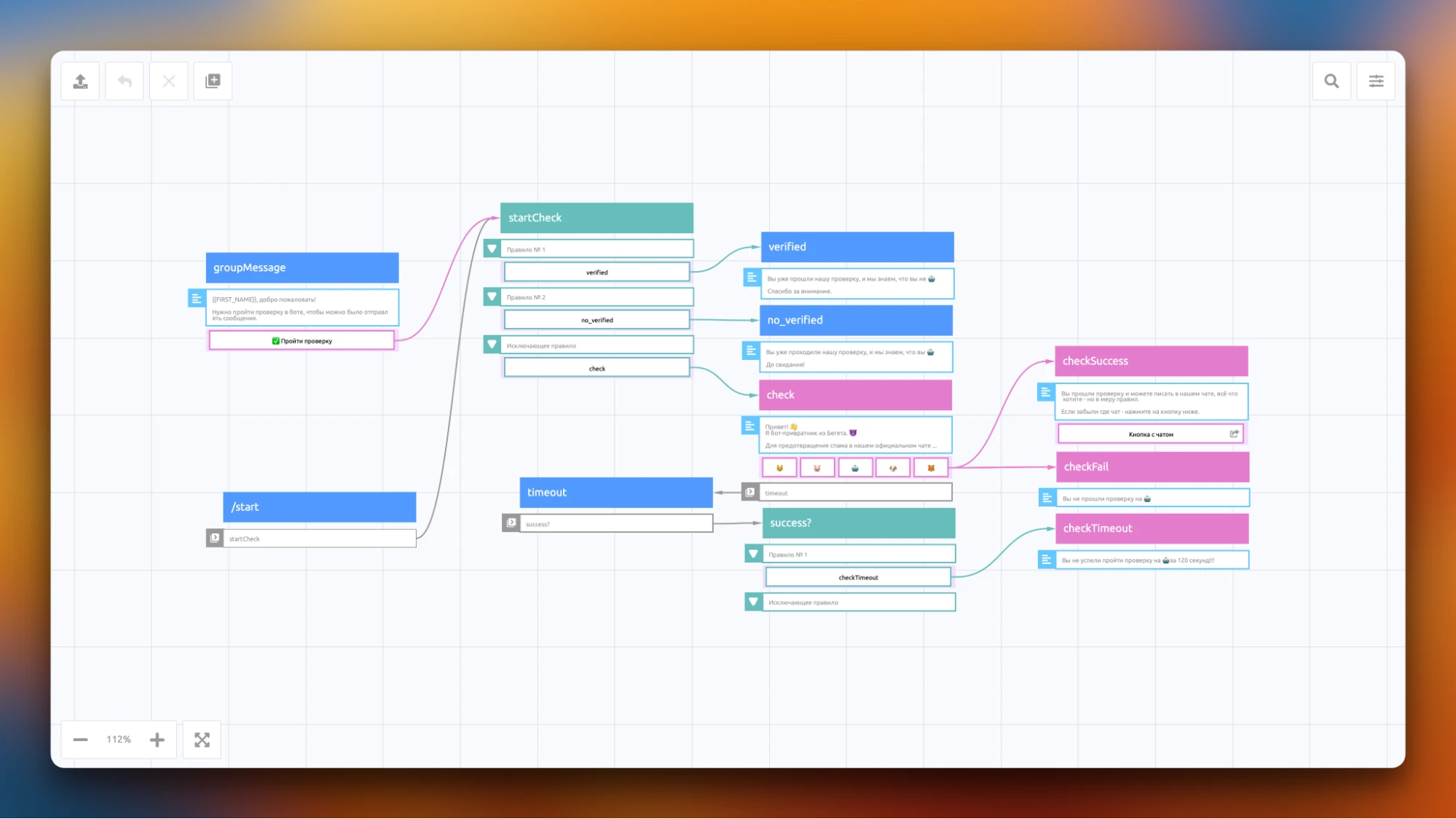Click the share icon on Кнопка с чатом
This screenshot has width=1456, height=819.
pyautogui.click(x=1234, y=434)
